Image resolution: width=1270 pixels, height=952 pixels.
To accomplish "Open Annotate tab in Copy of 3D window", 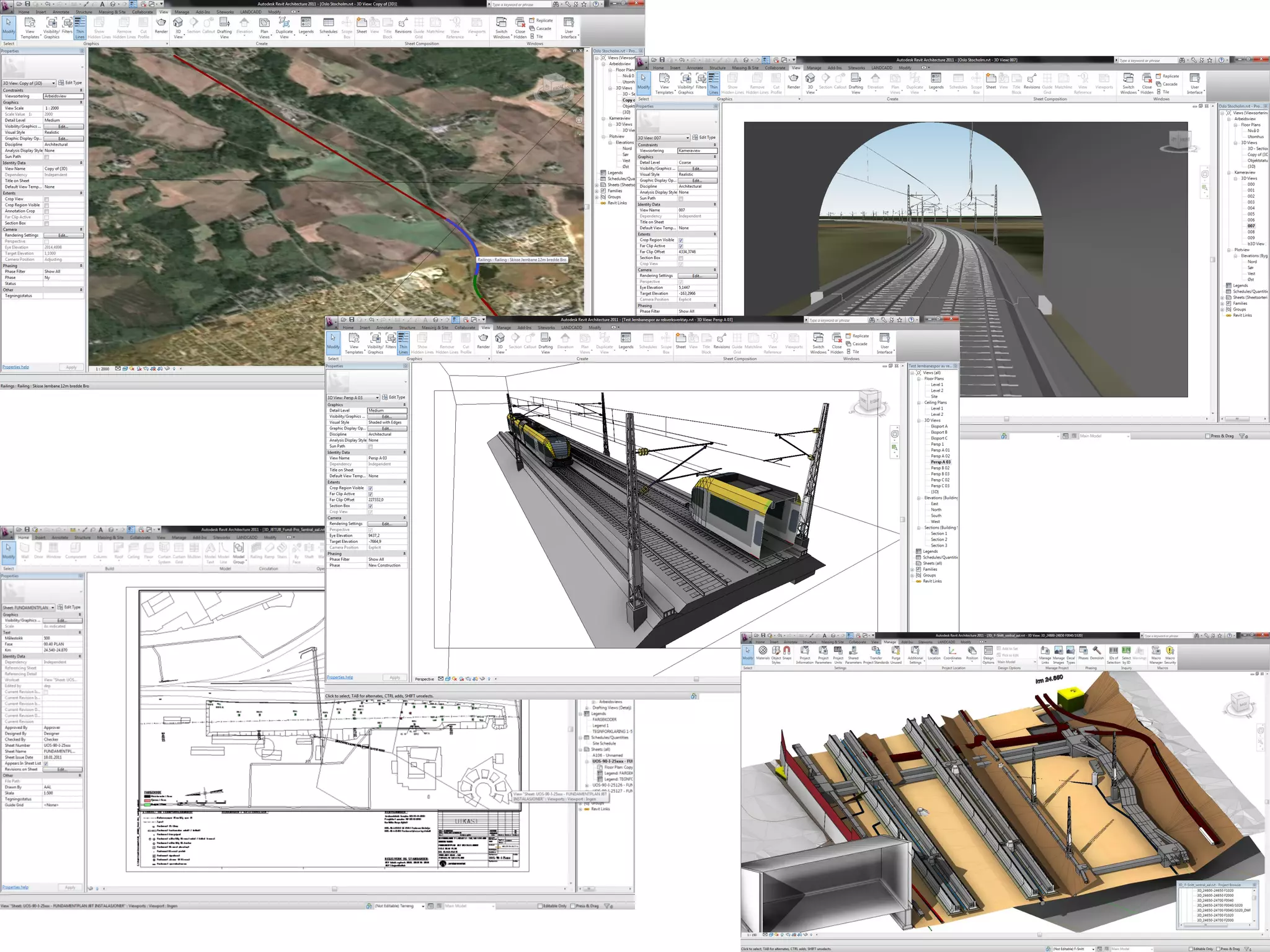I will pos(61,12).
